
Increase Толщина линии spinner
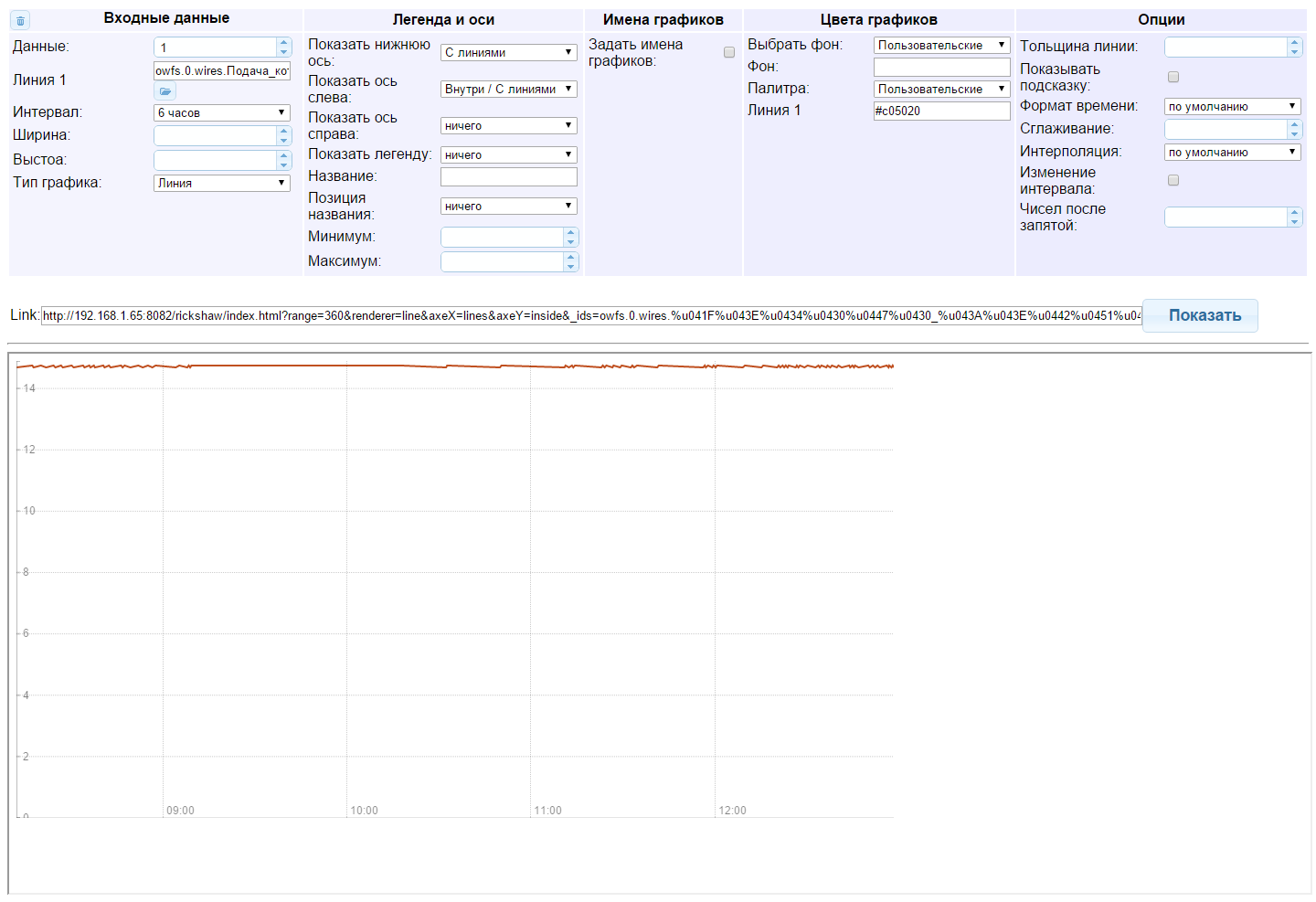(1294, 42)
